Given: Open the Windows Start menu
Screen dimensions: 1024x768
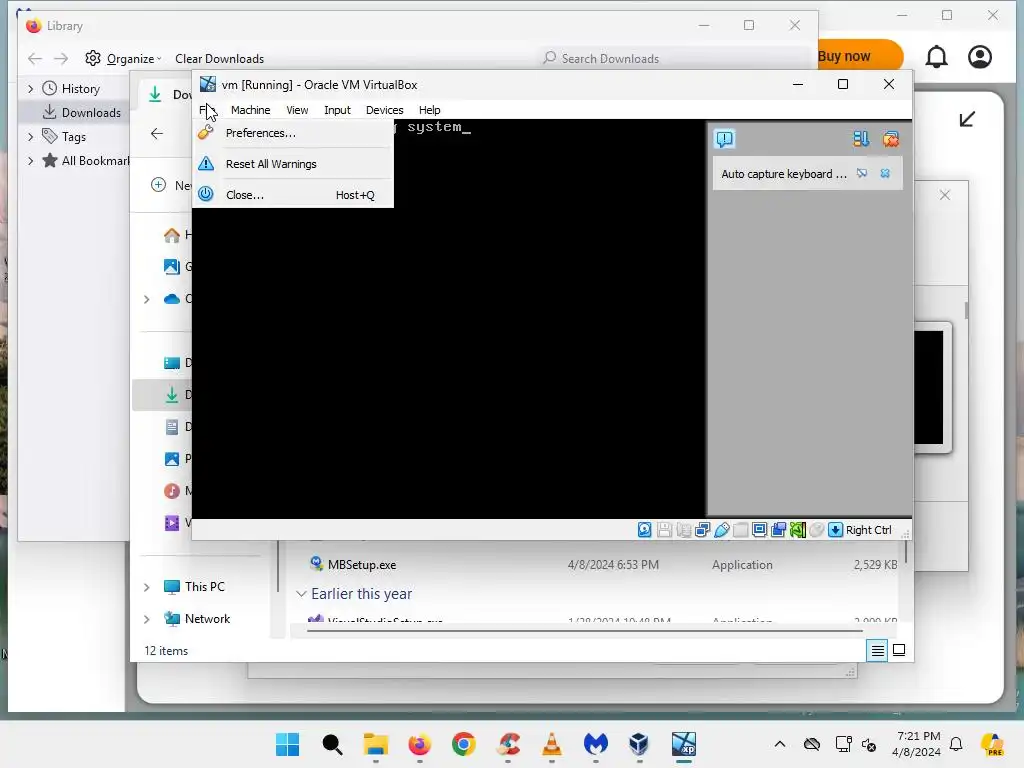Looking at the screenshot, I should tap(287, 744).
